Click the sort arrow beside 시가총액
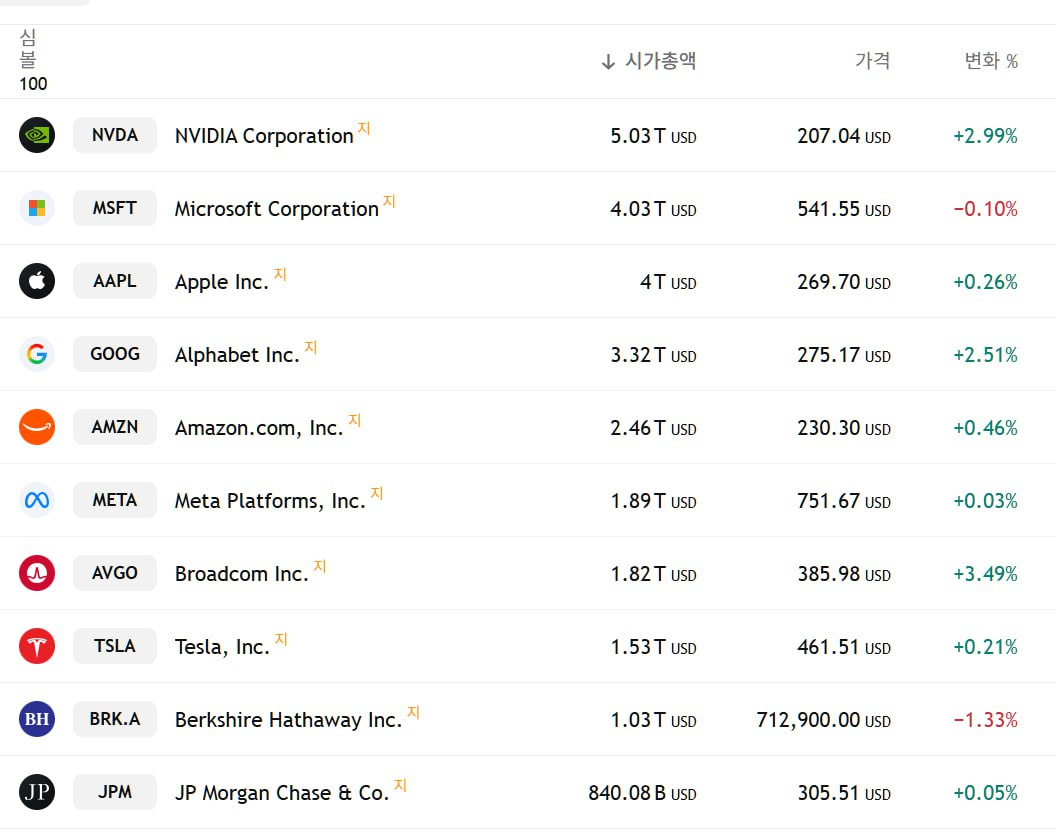Viewport: 1056px width, 835px height. pos(608,62)
